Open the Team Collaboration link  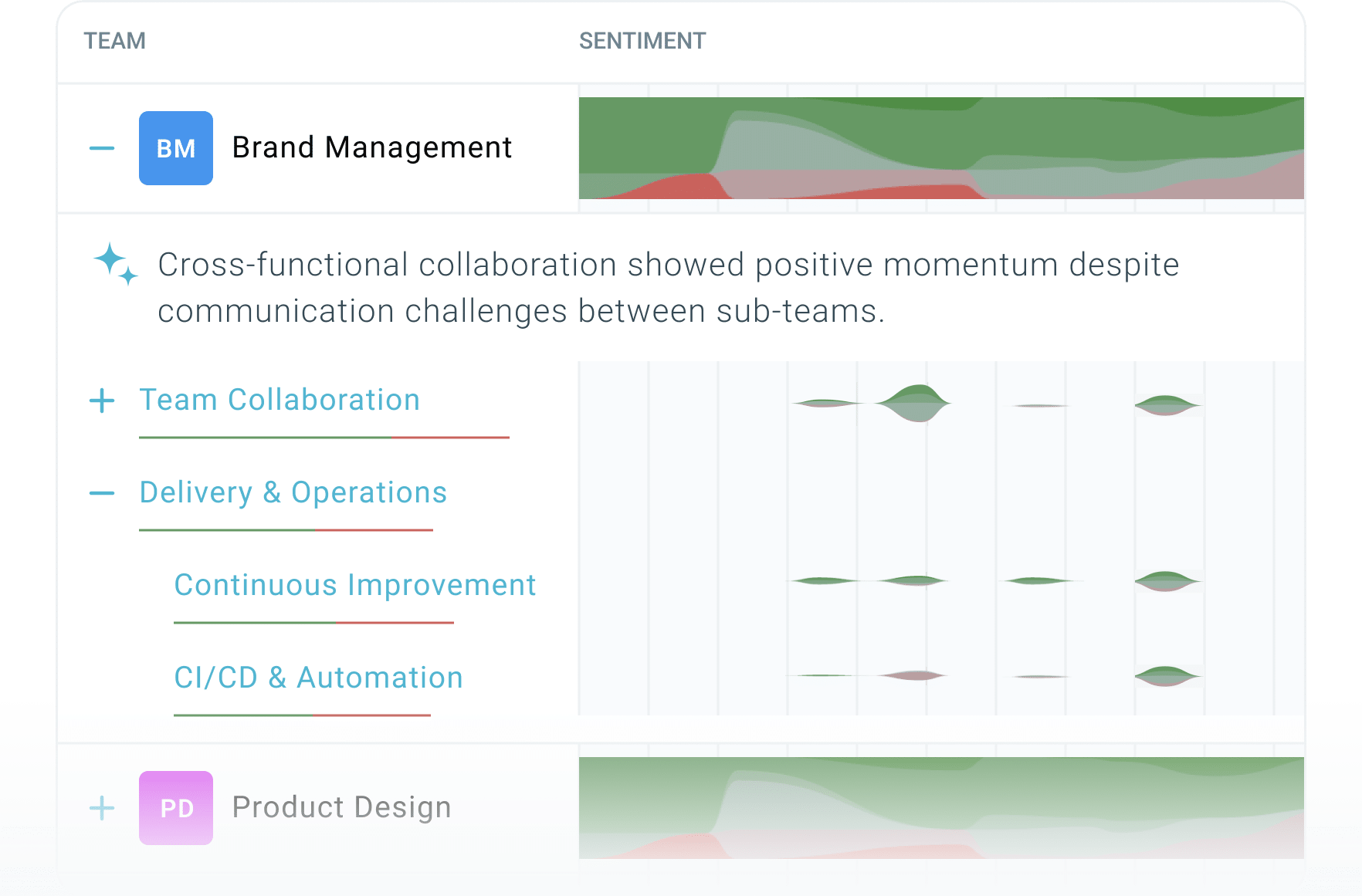280,400
